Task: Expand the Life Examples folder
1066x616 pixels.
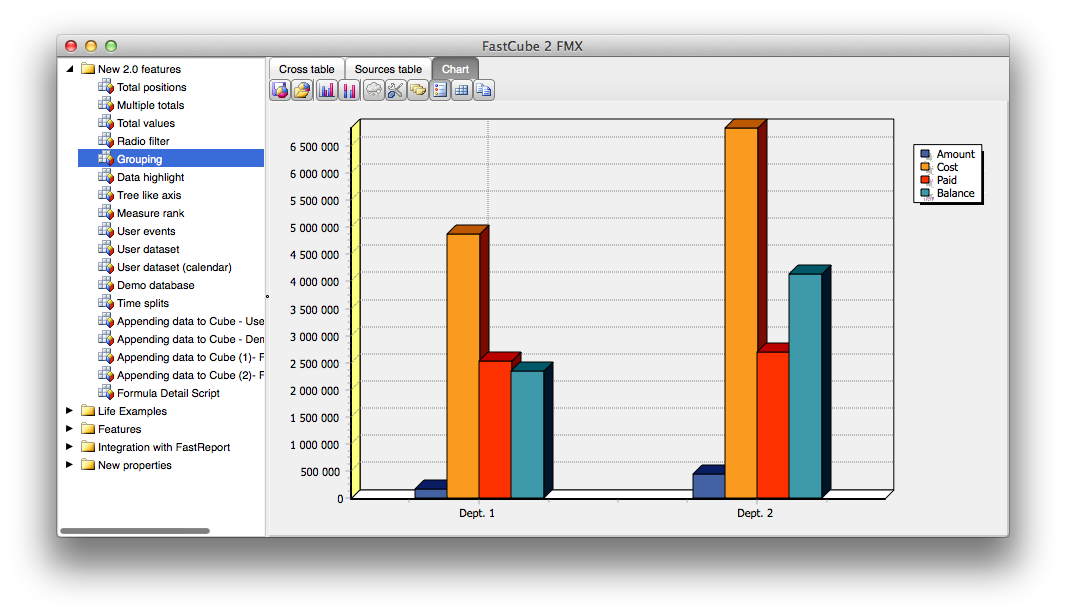Action: 69,411
